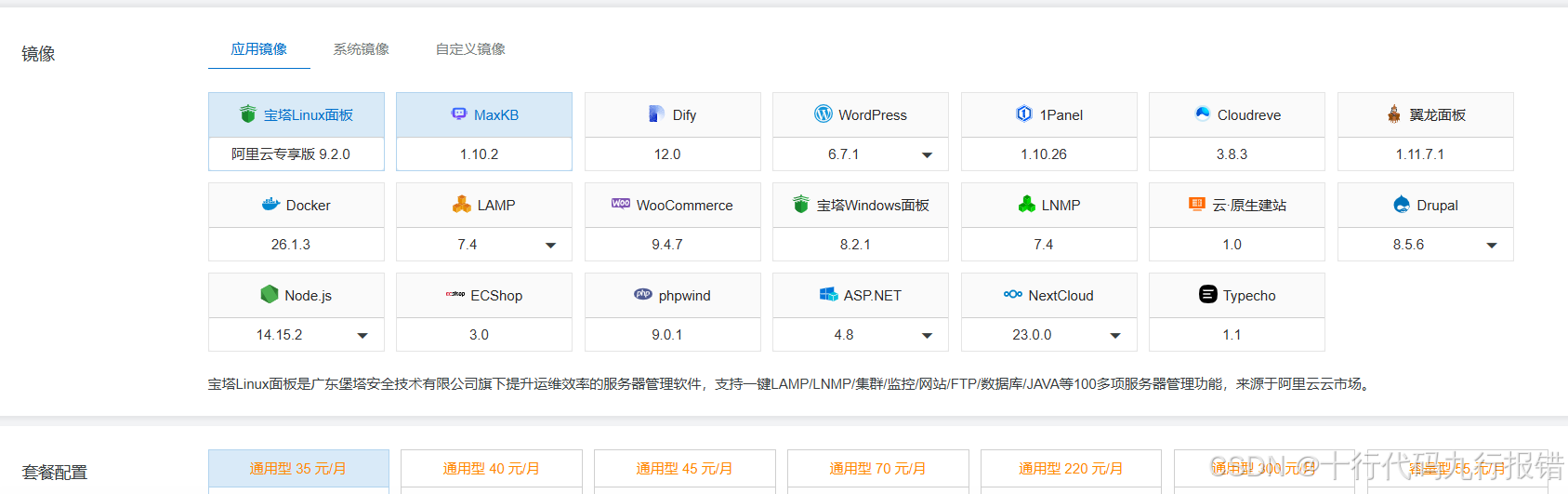Image resolution: width=1568 pixels, height=494 pixels.
Task: Click the Dify logo icon
Action: 657,113
